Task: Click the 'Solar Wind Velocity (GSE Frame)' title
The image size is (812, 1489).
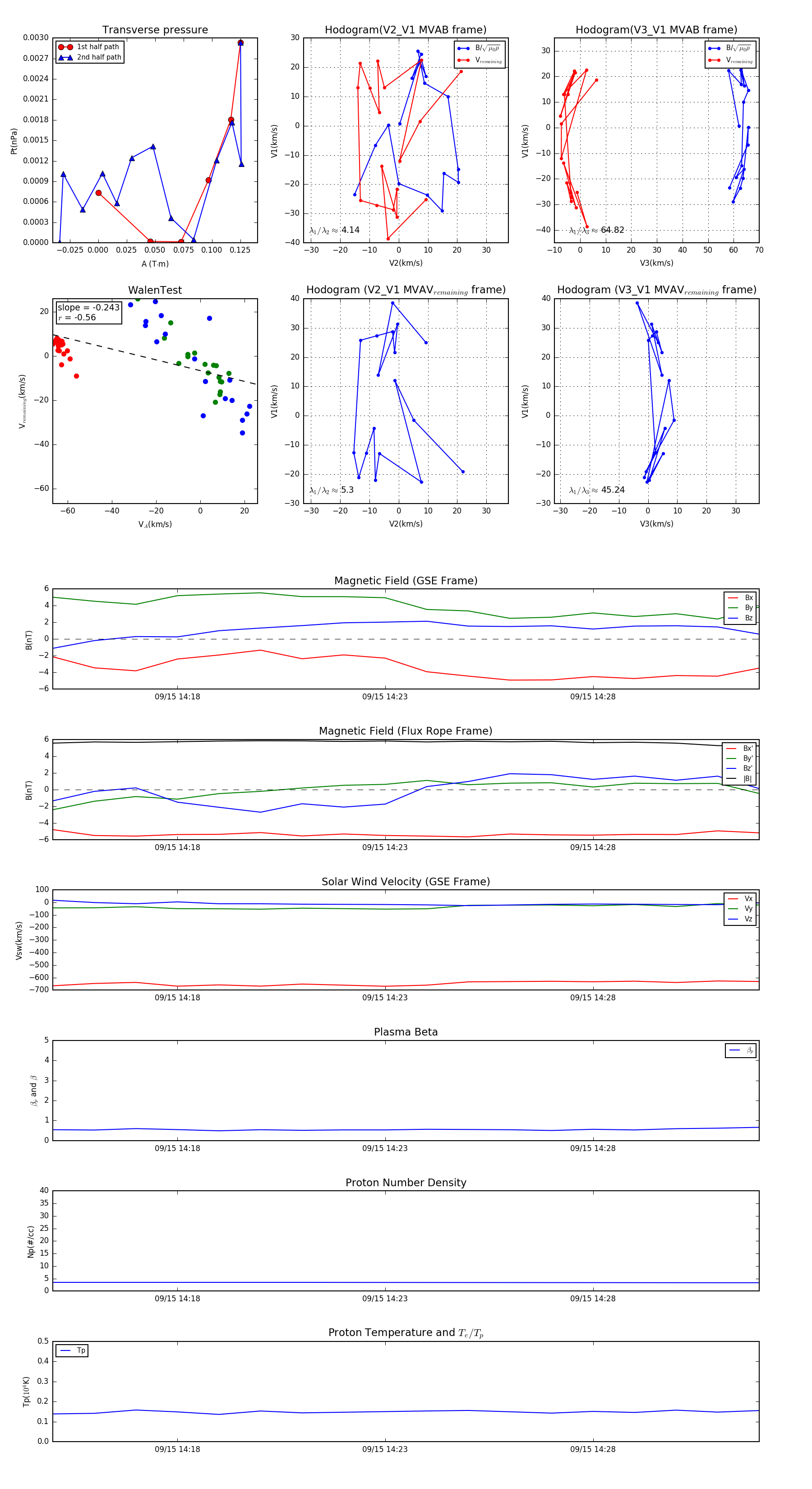Action: 406,882
